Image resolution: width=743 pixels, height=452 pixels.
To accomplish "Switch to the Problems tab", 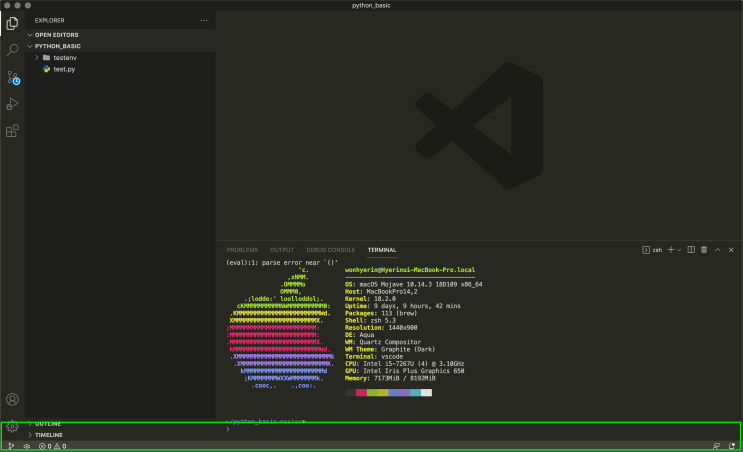I will tap(242, 250).
